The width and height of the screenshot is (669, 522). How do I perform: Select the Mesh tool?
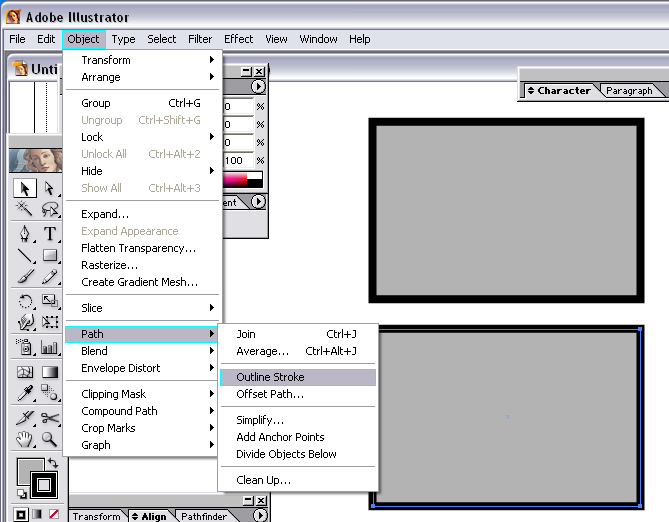25,372
